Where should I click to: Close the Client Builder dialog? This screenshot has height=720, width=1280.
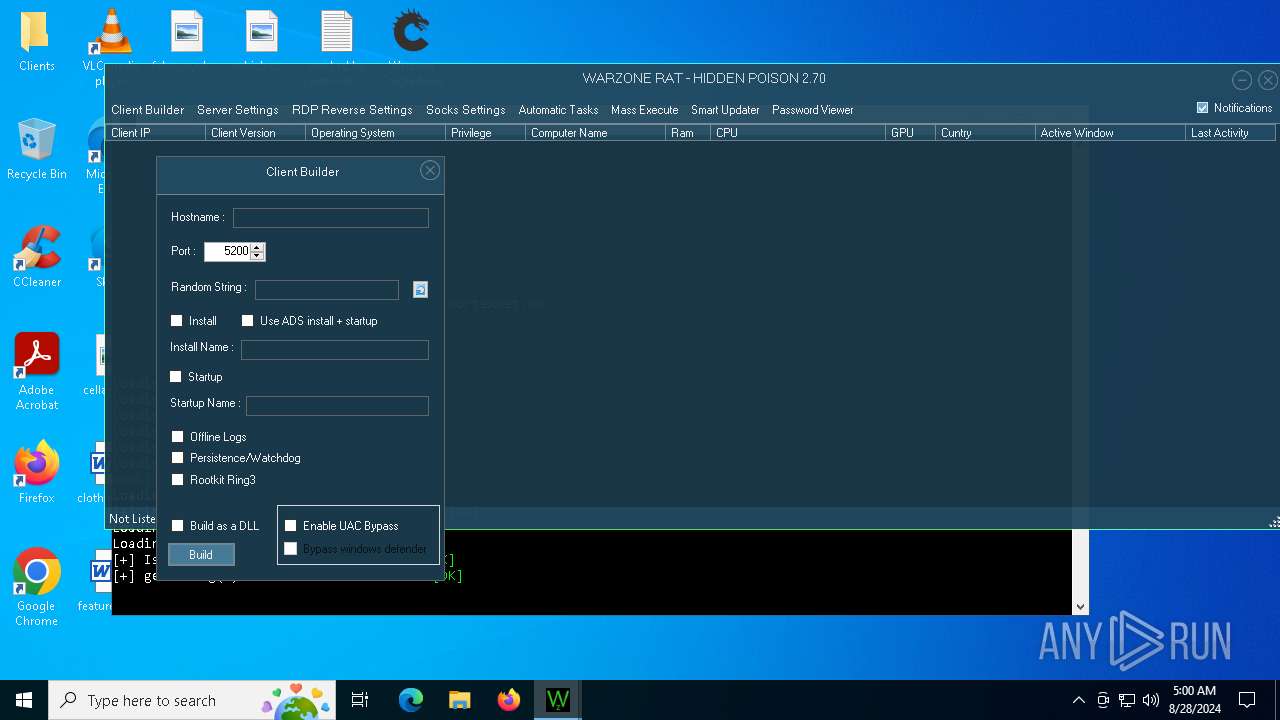point(430,171)
